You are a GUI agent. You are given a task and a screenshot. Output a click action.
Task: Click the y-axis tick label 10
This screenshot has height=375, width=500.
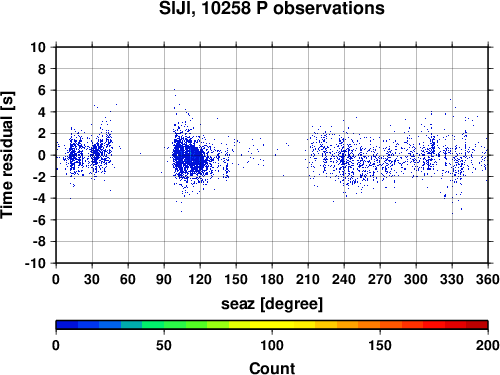point(38,47)
